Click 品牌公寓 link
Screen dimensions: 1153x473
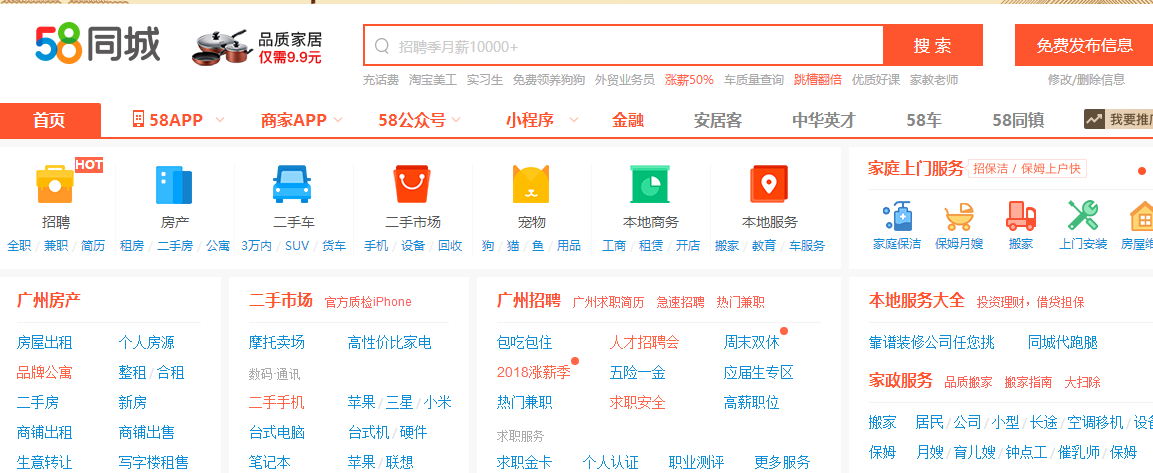[x=44, y=372]
